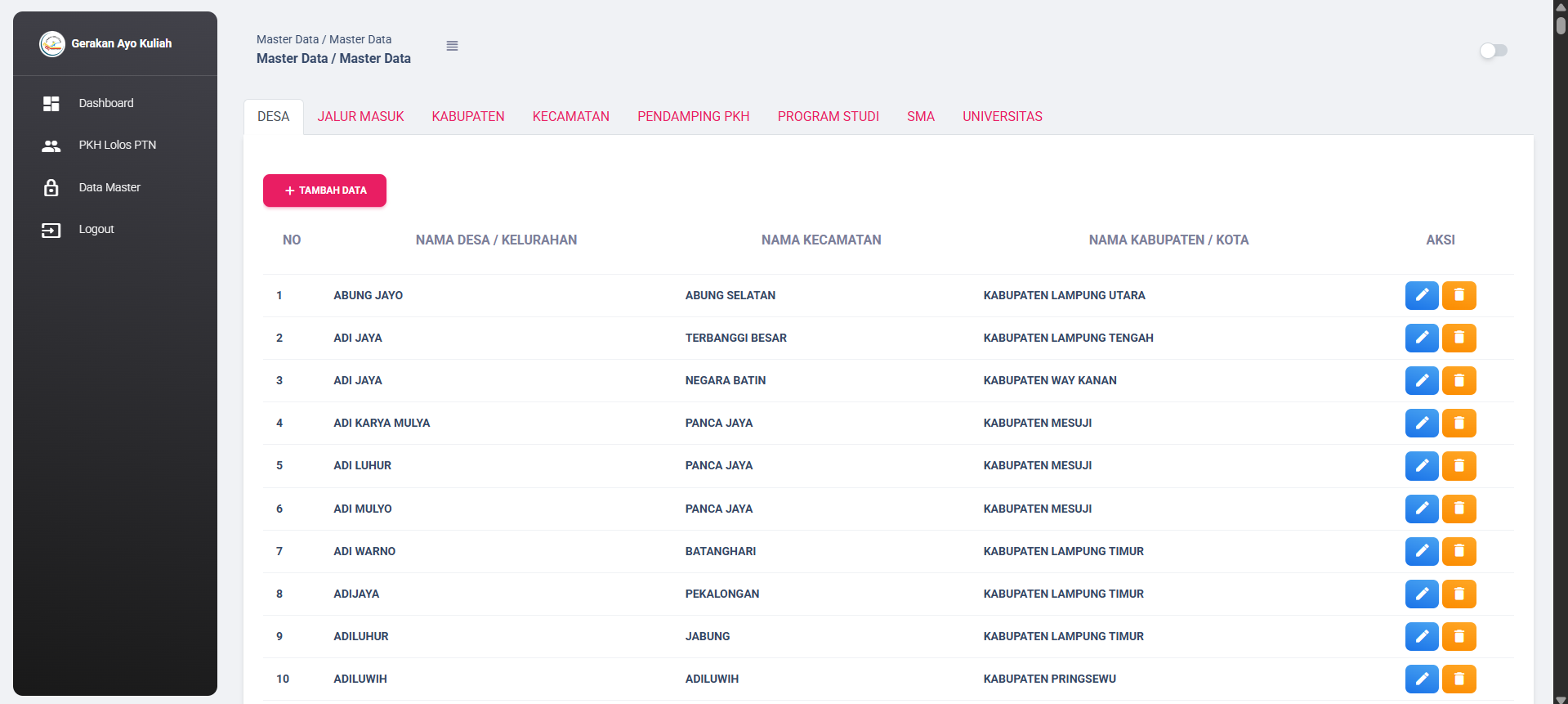The height and width of the screenshot is (704, 1568).
Task: Edit ADI JAYA in Negara Batin
Action: 1422,380
